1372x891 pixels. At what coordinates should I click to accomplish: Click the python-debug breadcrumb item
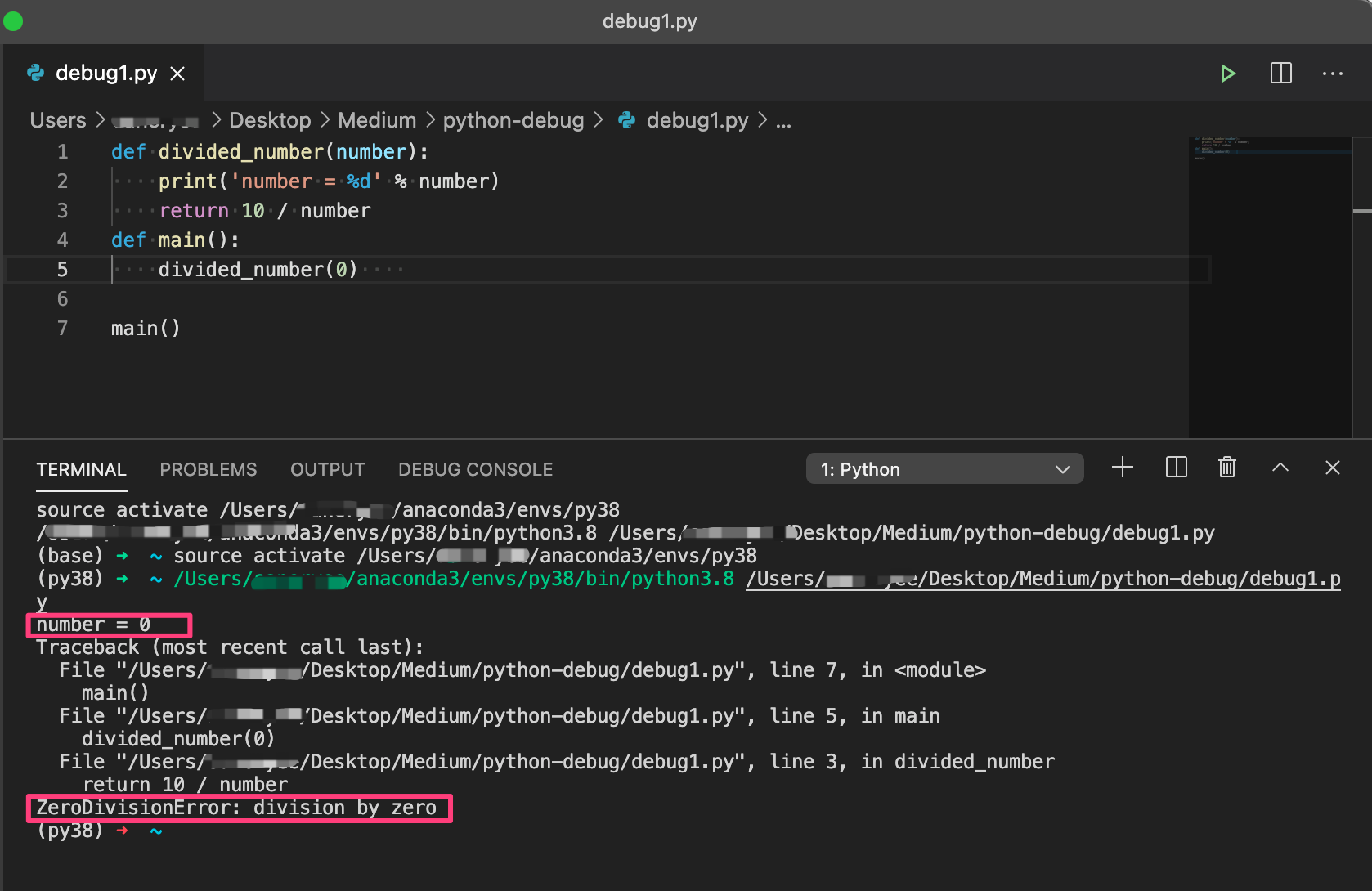(x=513, y=120)
